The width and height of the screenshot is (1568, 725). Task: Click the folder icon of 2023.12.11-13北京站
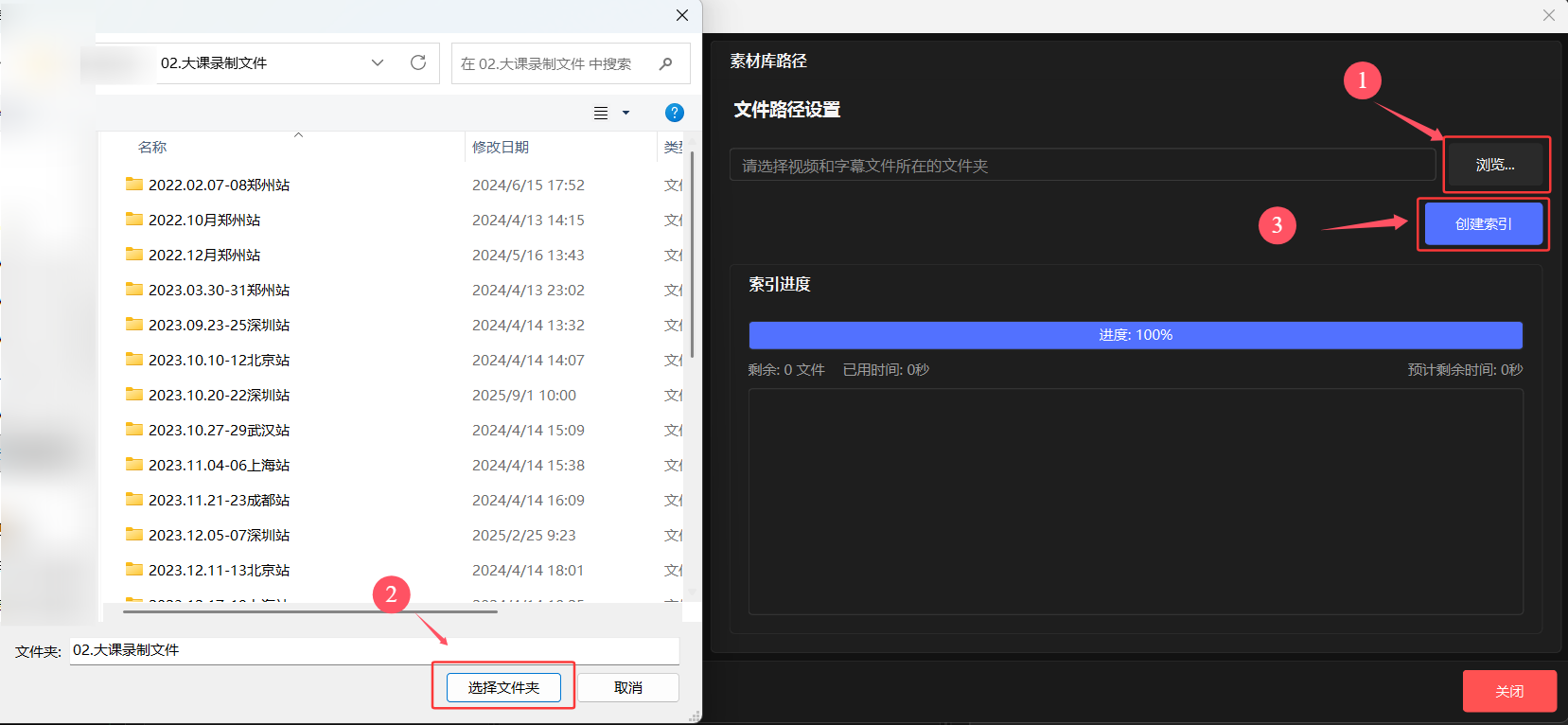(x=134, y=569)
